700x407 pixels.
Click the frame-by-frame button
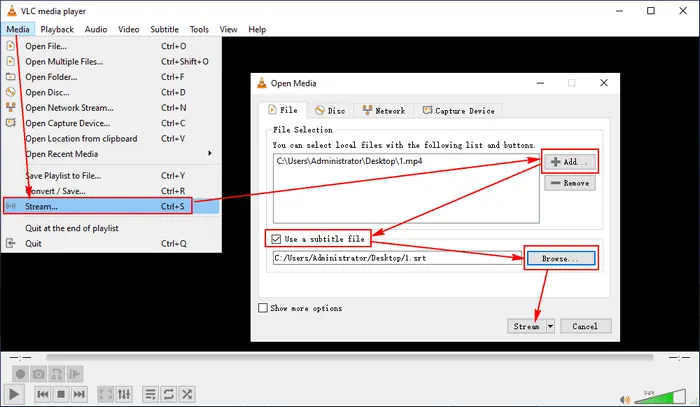(x=75, y=374)
